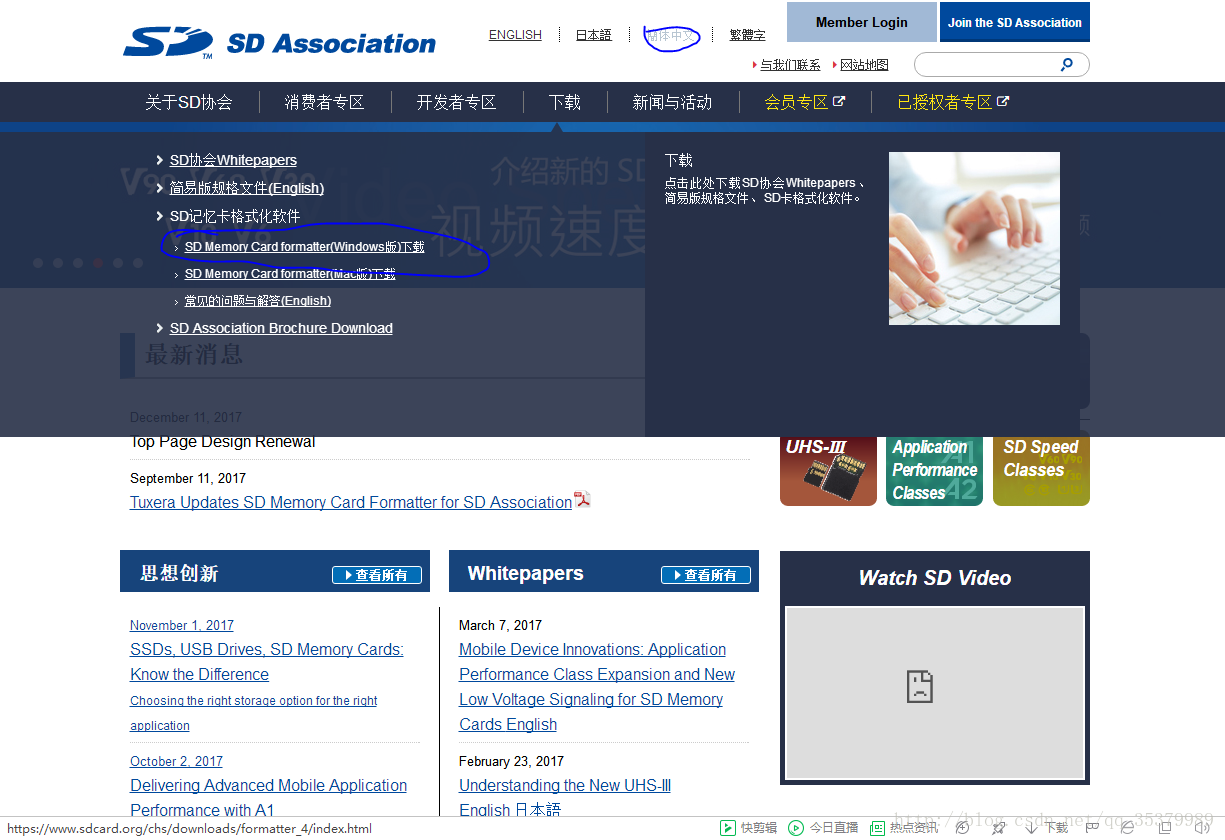Click the broken video placeholder icon
Viewport: 1225px width, 840px height.
919,686
